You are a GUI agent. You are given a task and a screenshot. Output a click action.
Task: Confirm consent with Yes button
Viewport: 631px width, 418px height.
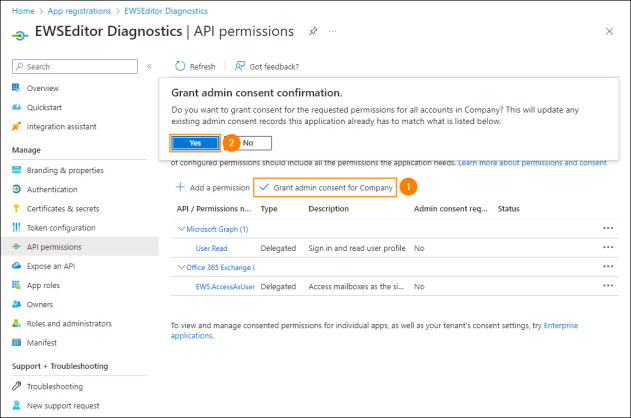195,143
